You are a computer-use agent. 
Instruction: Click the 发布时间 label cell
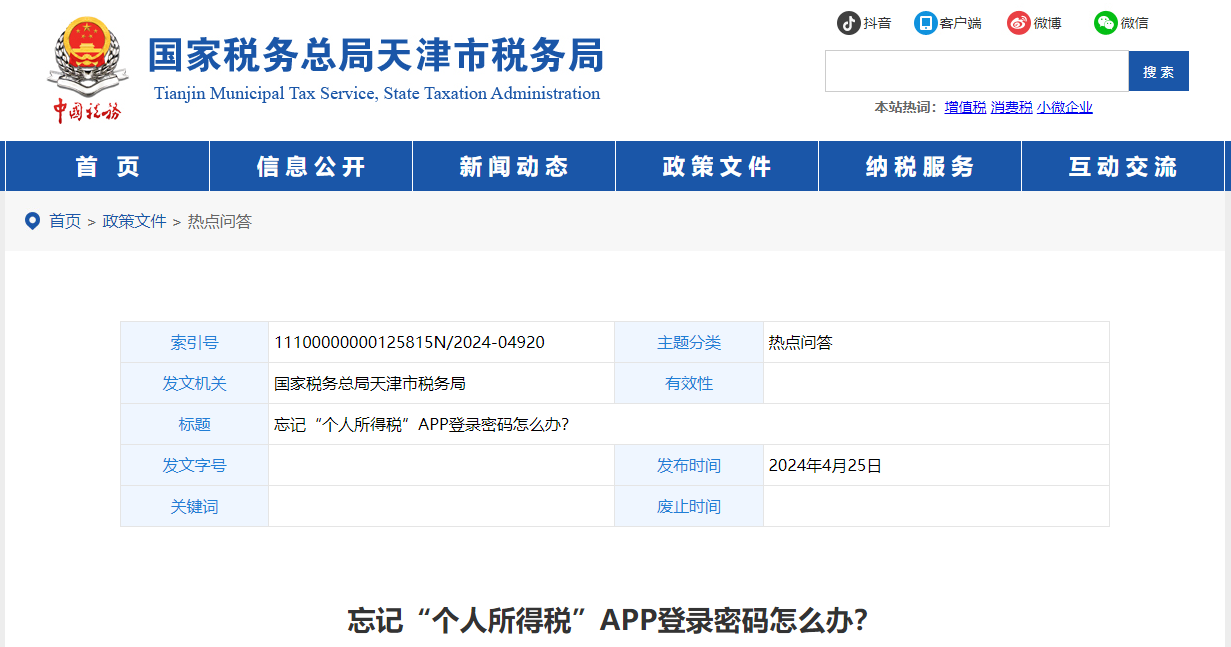tap(689, 465)
